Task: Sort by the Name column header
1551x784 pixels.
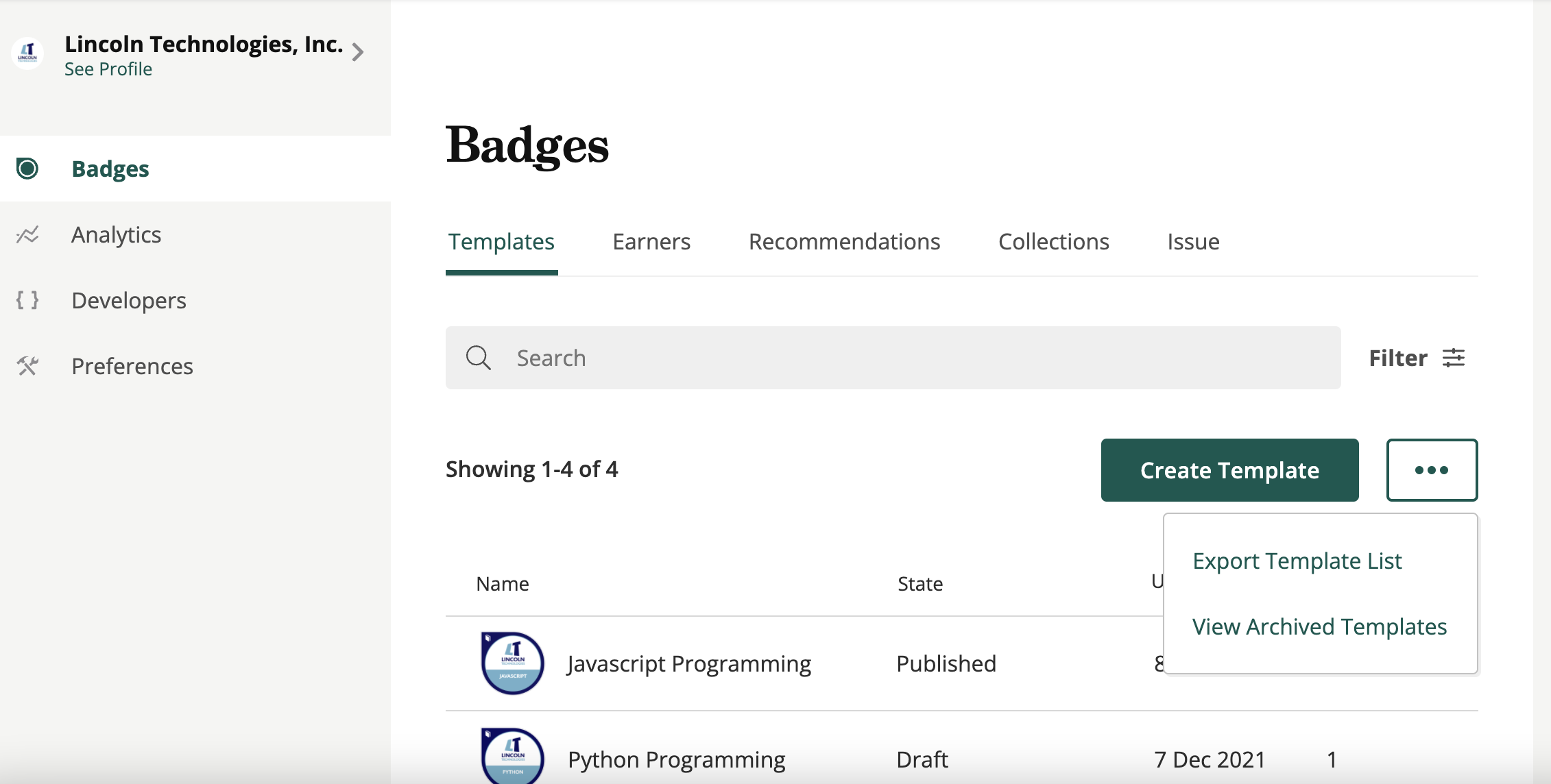Action: click(502, 584)
